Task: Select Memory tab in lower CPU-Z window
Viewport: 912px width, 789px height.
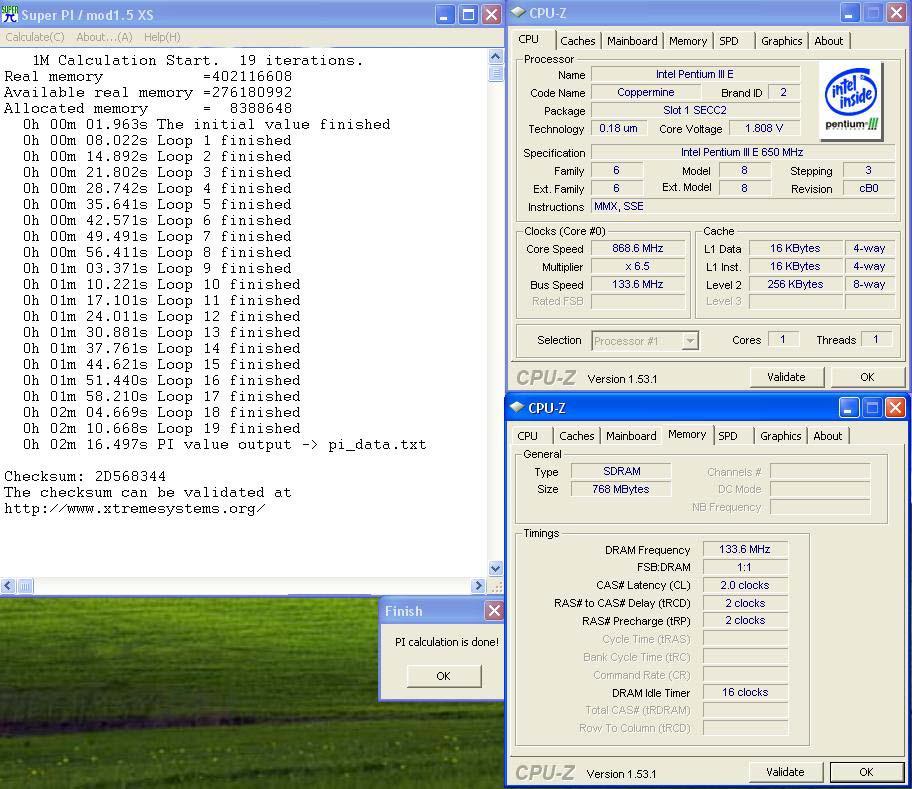Action: pyautogui.click(x=687, y=434)
